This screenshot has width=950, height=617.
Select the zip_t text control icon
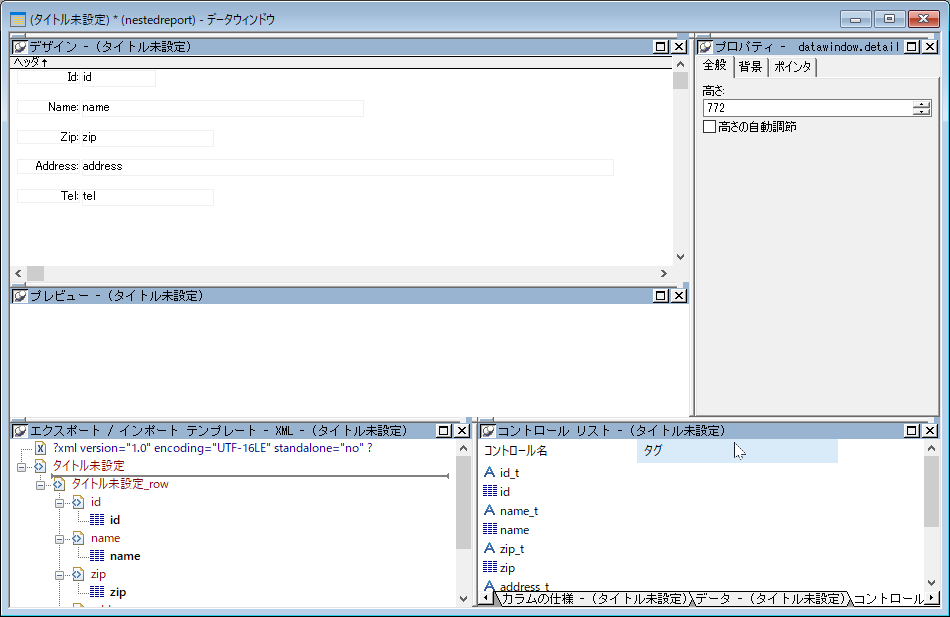490,549
